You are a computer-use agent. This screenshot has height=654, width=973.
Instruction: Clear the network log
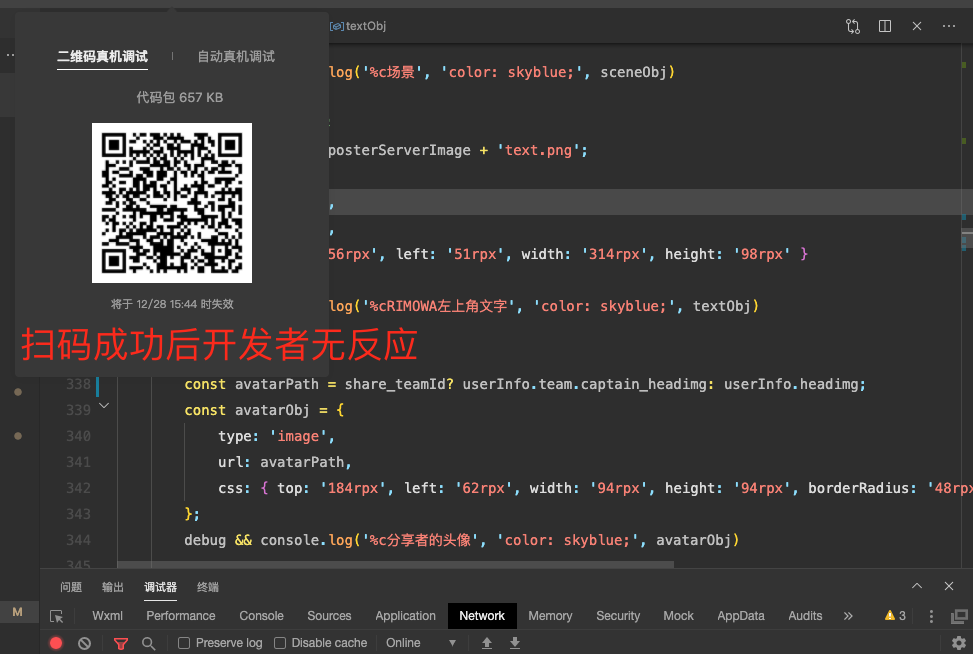[x=84, y=643]
